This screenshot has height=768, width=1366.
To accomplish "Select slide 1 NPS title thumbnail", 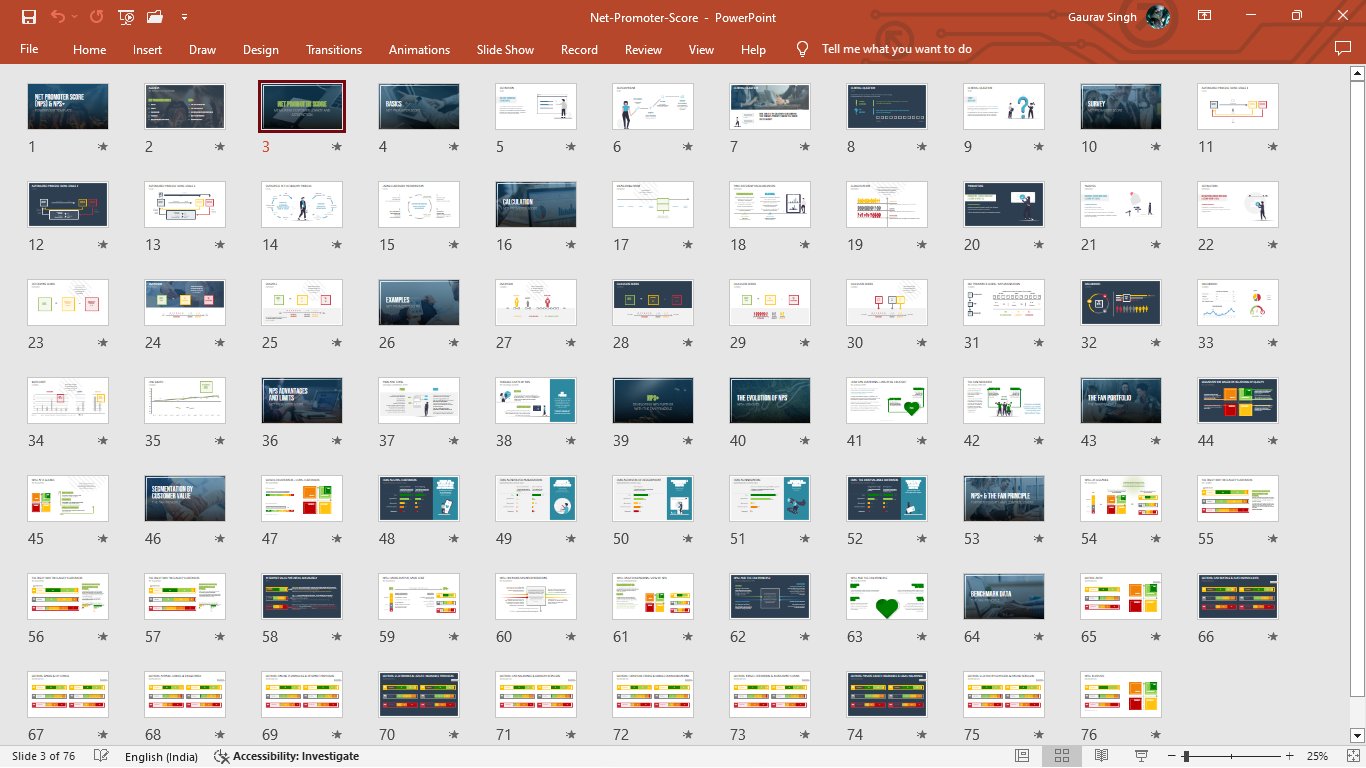I will (68, 107).
